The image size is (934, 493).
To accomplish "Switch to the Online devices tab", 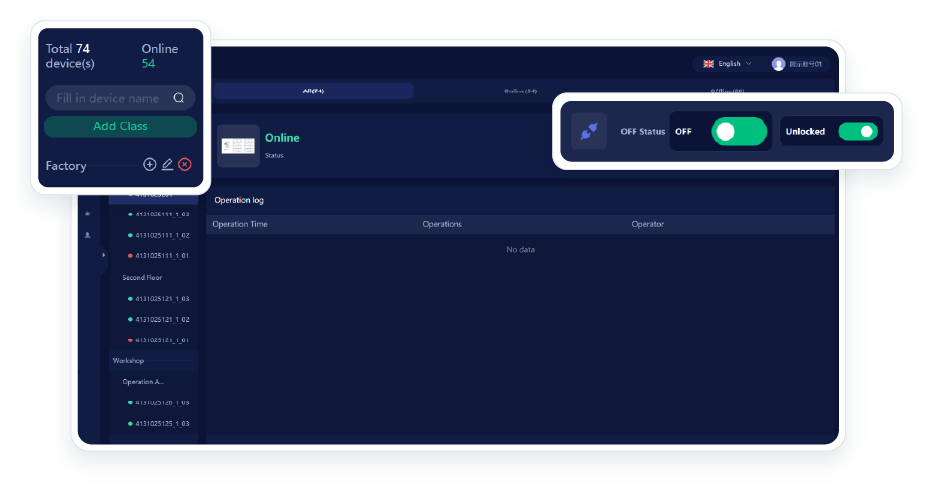I will [x=520, y=91].
